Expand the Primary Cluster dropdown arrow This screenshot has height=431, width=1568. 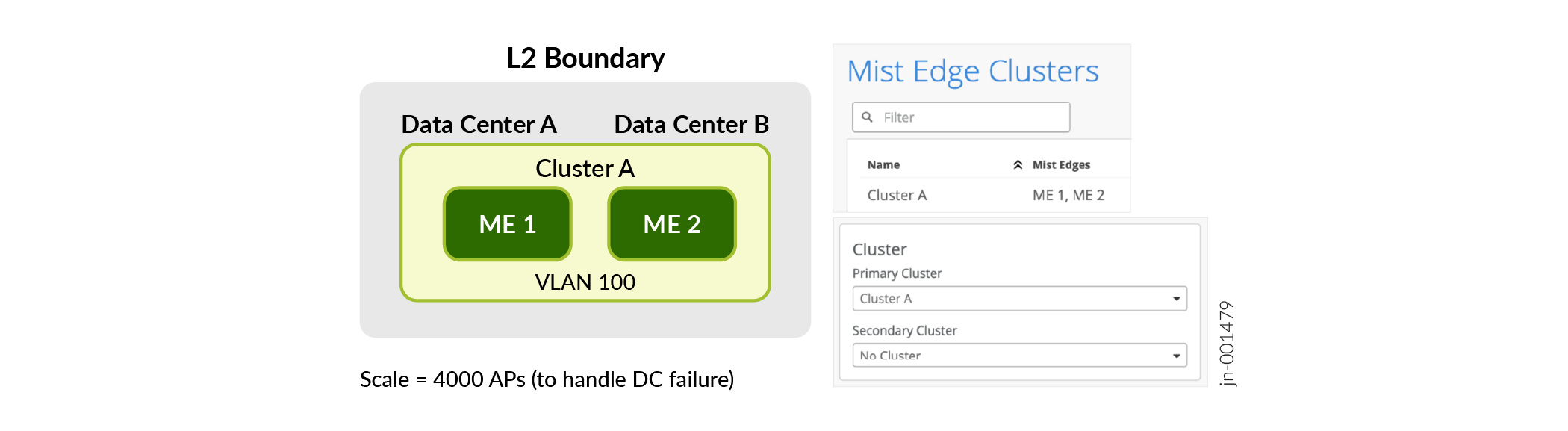(x=1177, y=298)
